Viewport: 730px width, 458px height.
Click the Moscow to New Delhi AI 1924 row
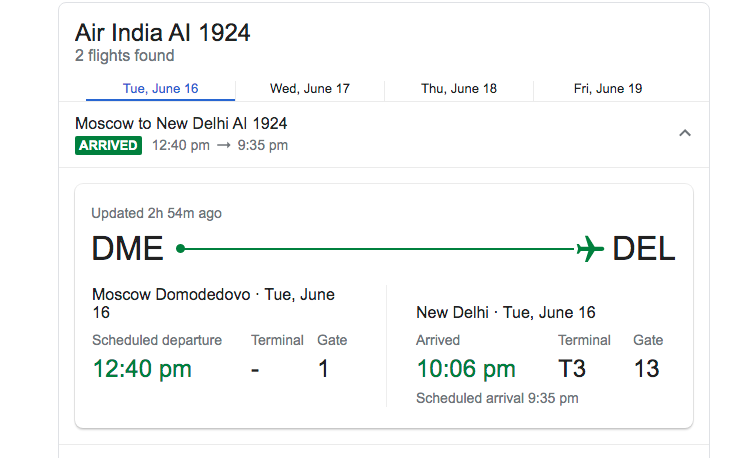(384, 134)
